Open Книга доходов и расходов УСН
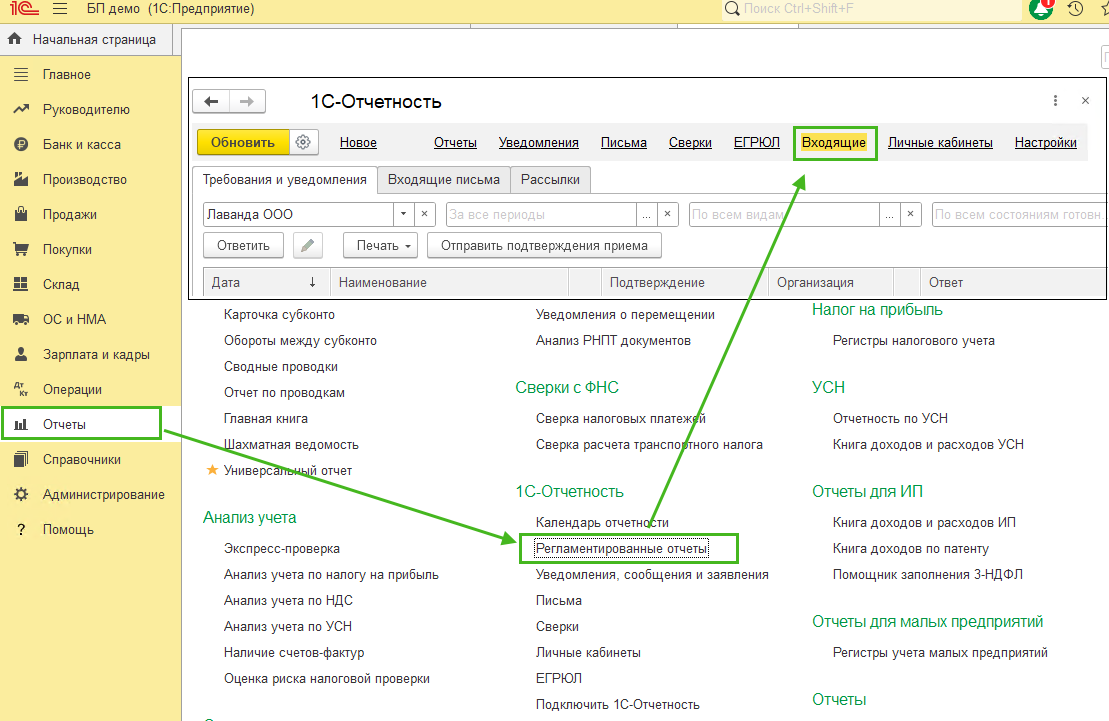The image size is (1109, 721). click(928, 444)
